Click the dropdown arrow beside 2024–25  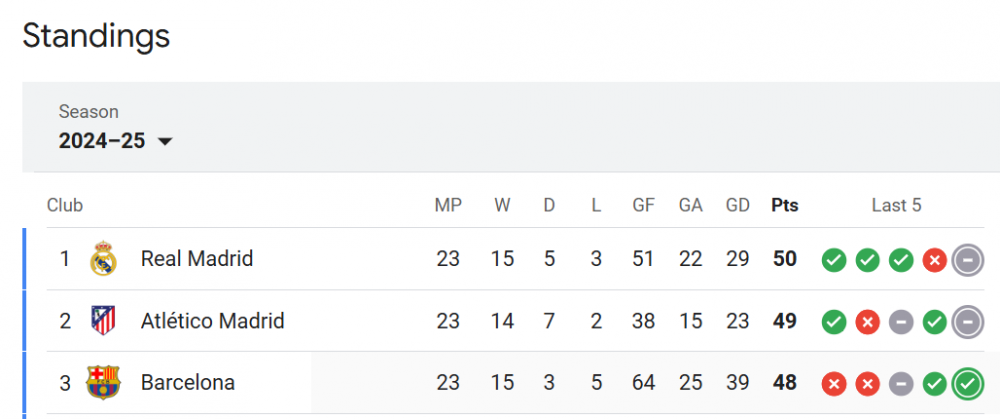tap(165, 142)
